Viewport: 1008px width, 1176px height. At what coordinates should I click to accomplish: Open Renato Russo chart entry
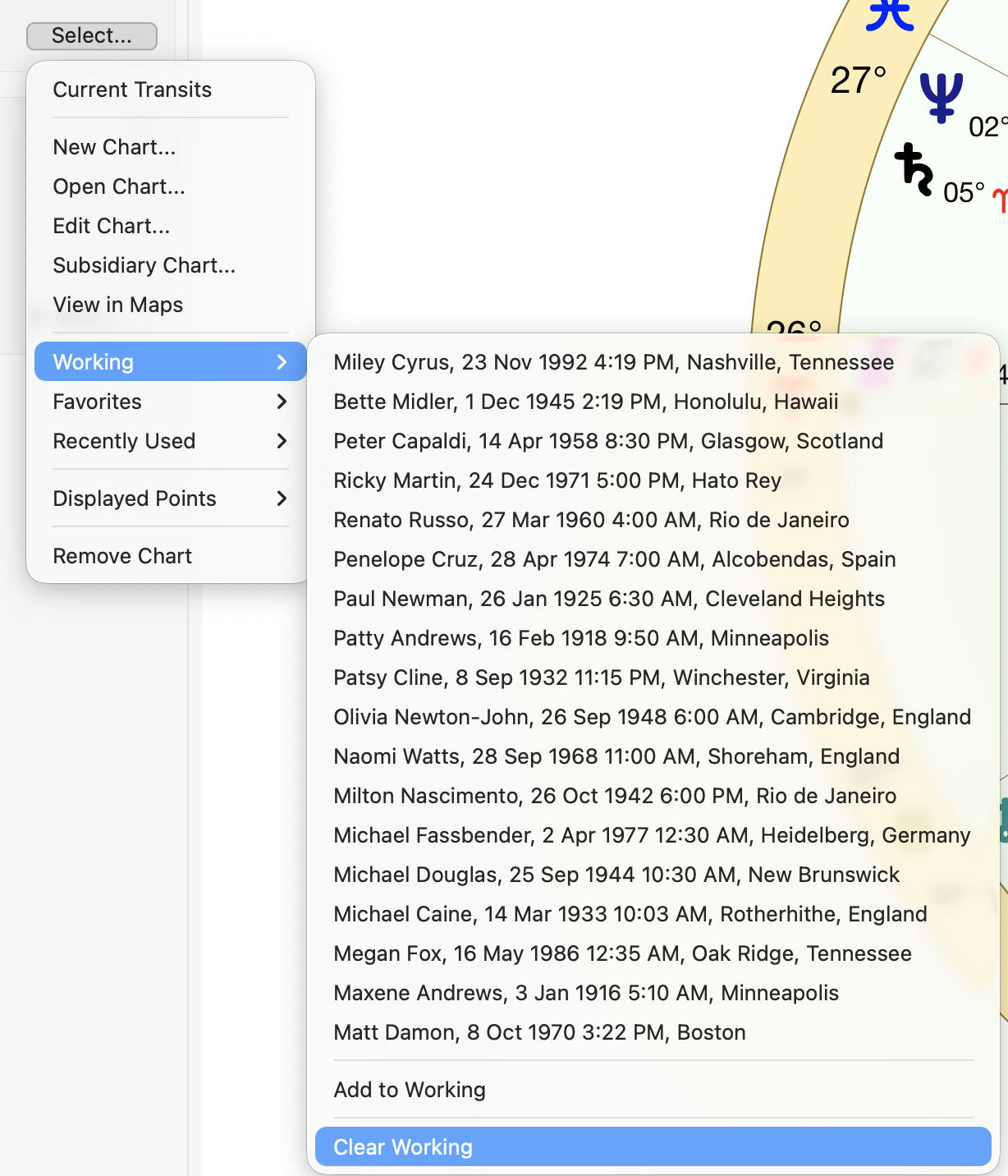(x=653, y=520)
